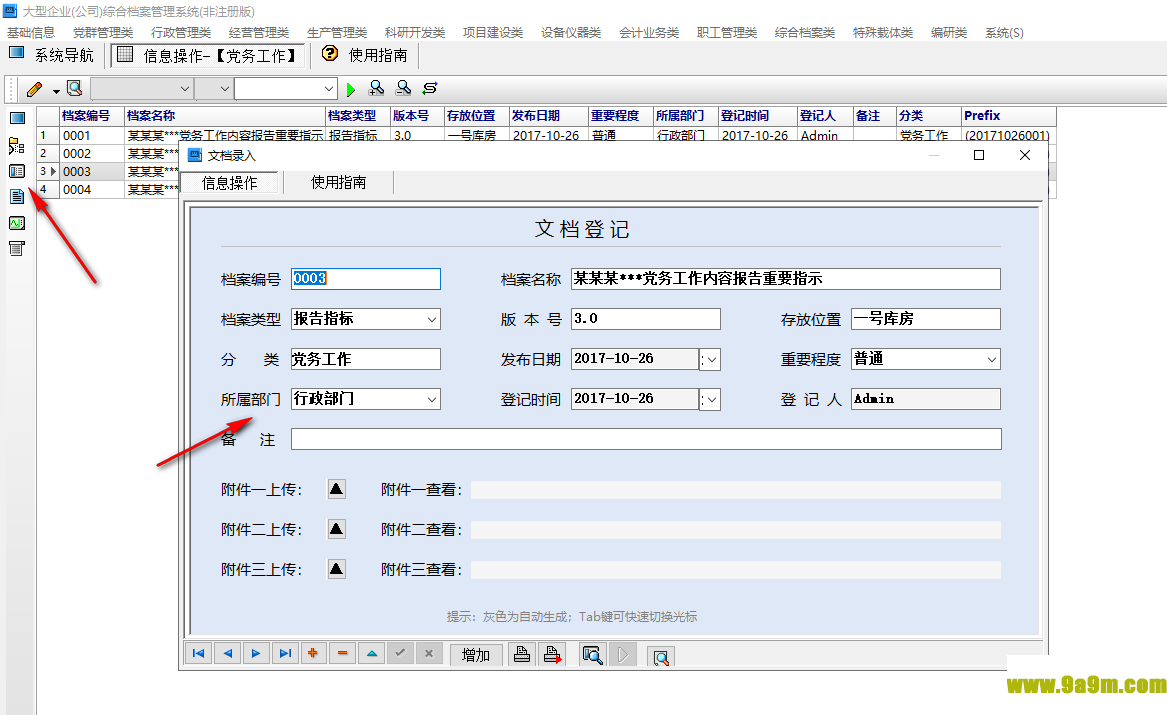This screenshot has height=715, width=1167.
Task: Open the 发布日期 date picker arrow
Action: coord(712,359)
